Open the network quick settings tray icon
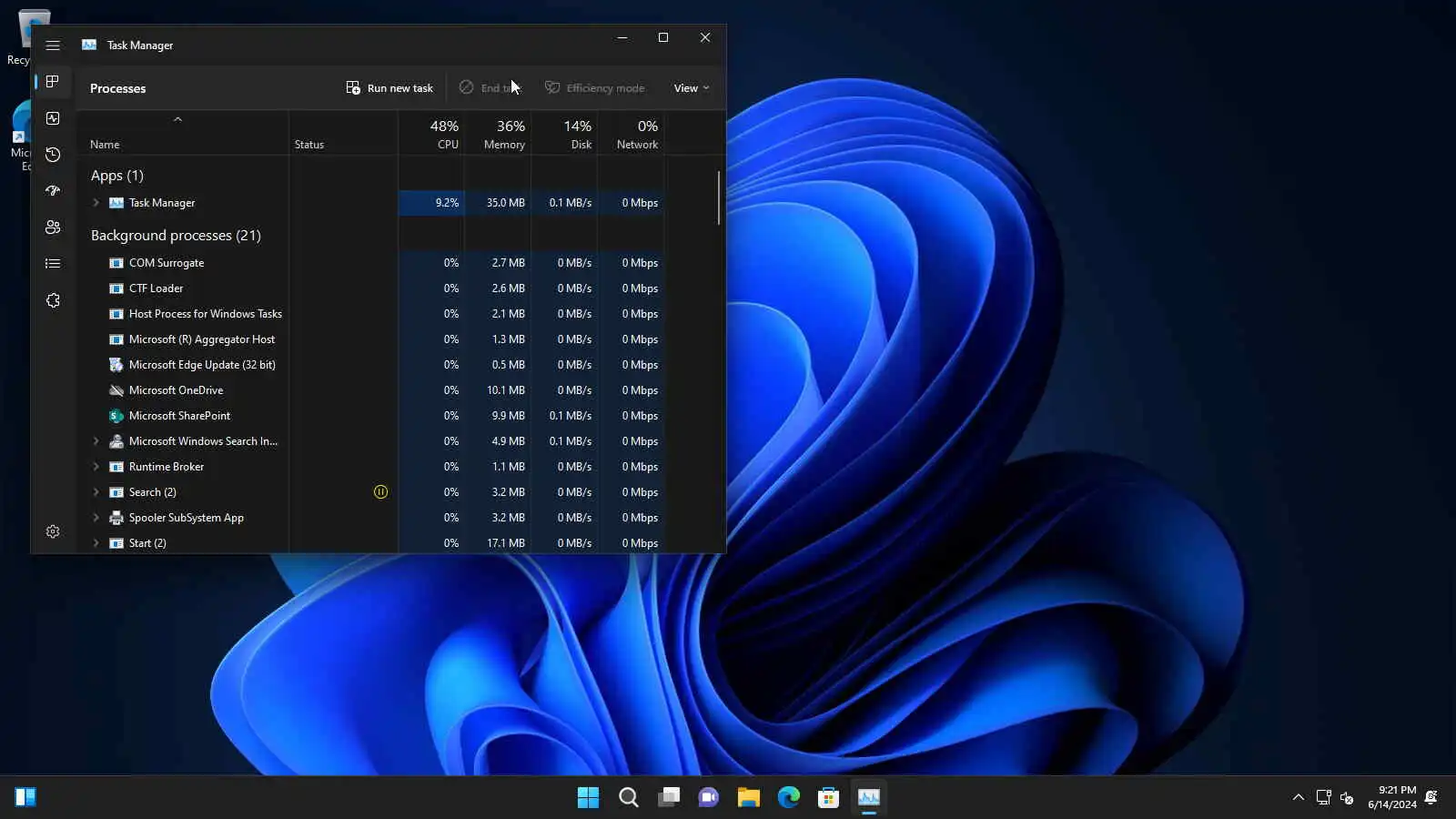Image resolution: width=1456 pixels, height=819 pixels. click(1324, 797)
